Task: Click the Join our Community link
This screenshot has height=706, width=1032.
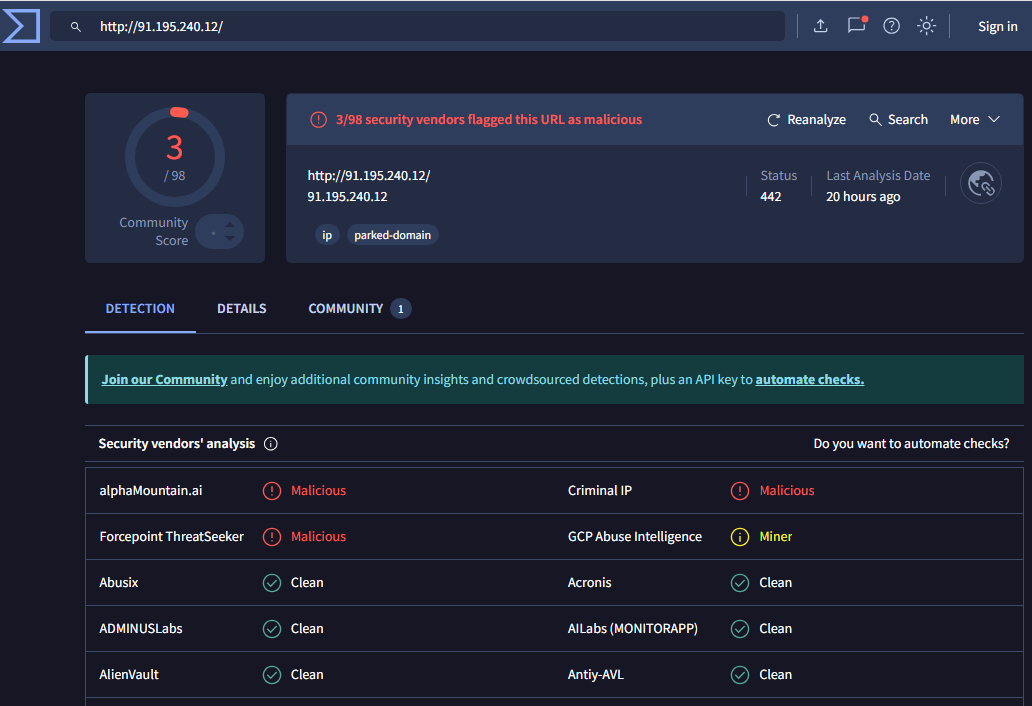Action: coord(164,380)
